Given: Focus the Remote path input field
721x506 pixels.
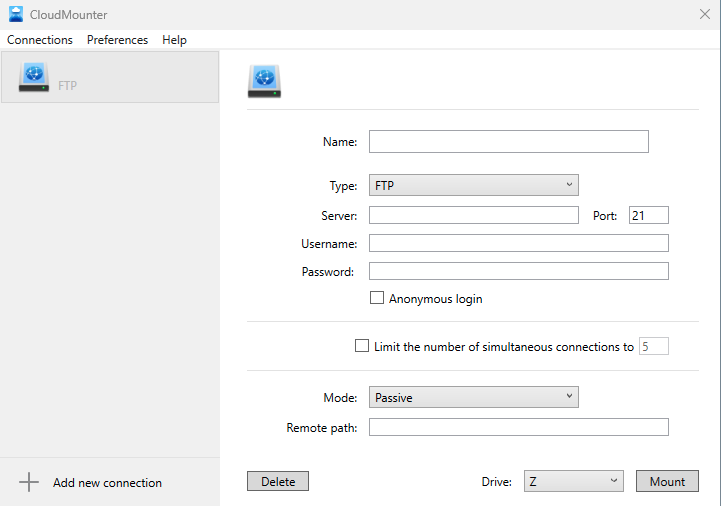Looking at the screenshot, I should click(519, 427).
